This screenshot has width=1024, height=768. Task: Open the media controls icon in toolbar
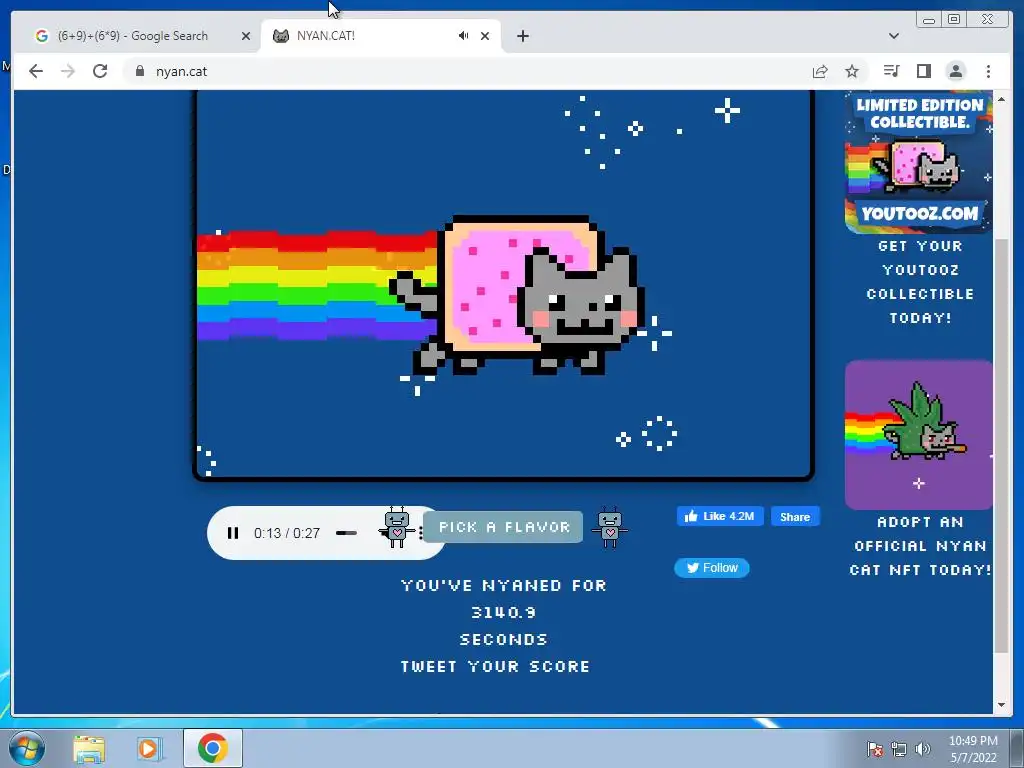tap(891, 71)
